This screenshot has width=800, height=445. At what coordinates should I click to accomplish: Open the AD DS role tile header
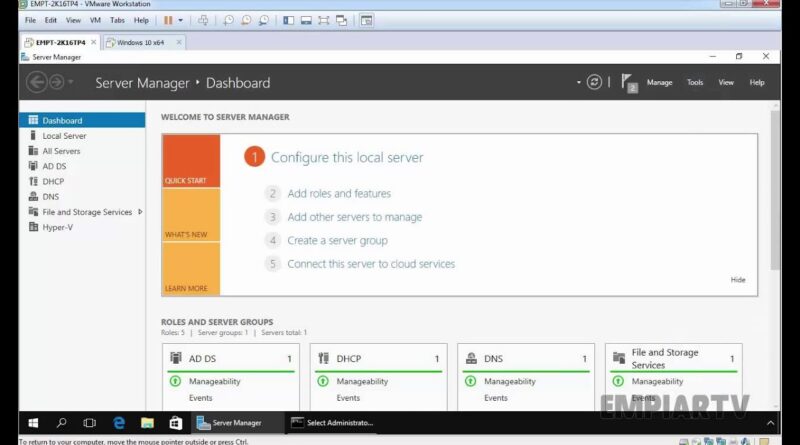pos(231,358)
